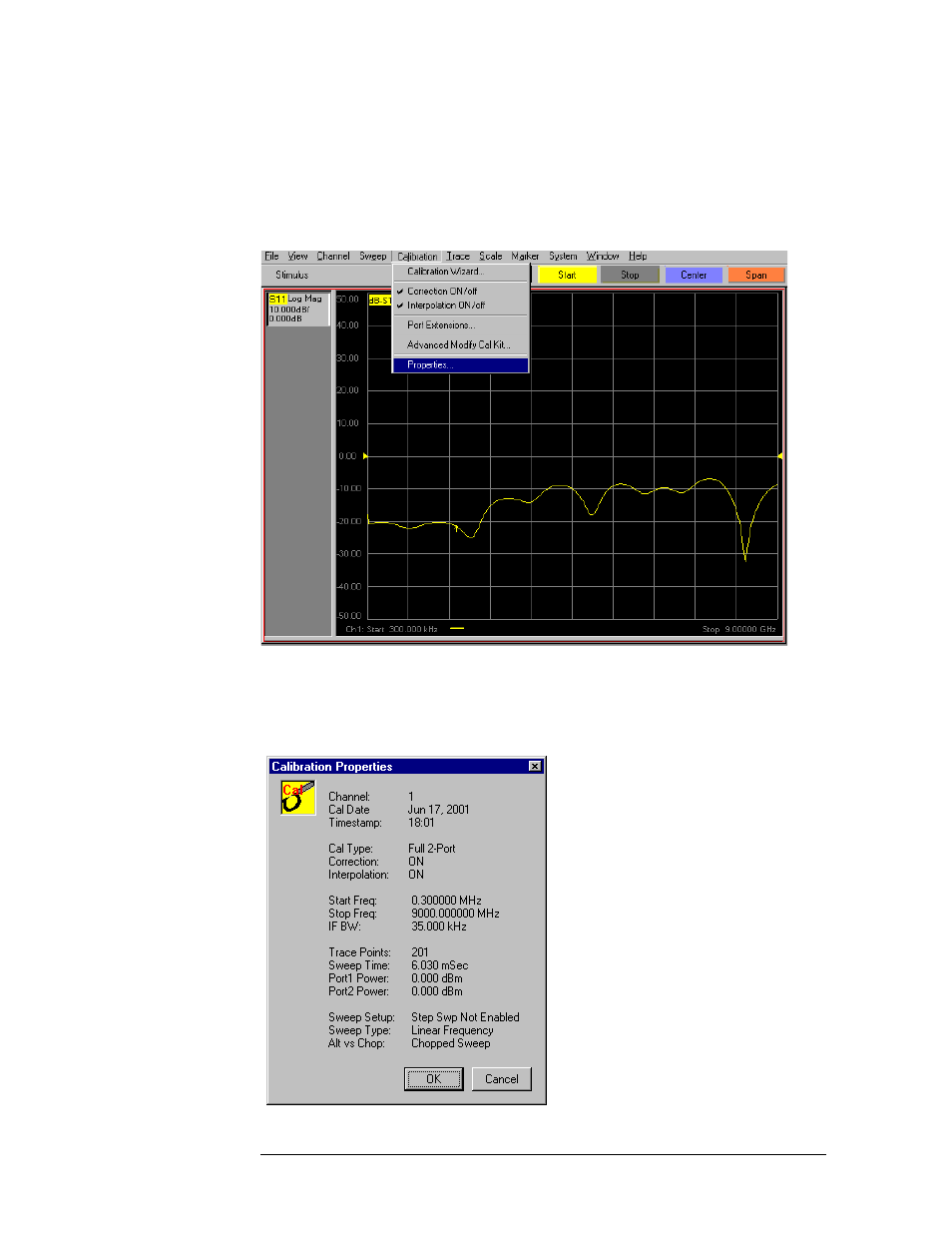Open the View menu

(297, 257)
